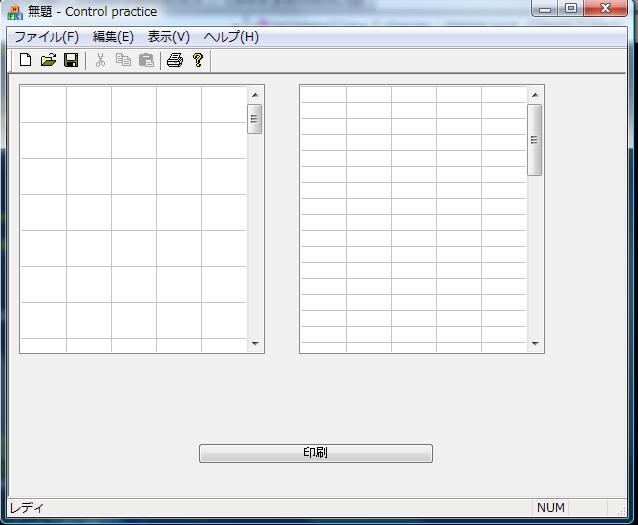Image resolution: width=638 pixels, height=525 pixels.
Task: Click the Copy toolbar icon
Action: click(x=123, y=60)
